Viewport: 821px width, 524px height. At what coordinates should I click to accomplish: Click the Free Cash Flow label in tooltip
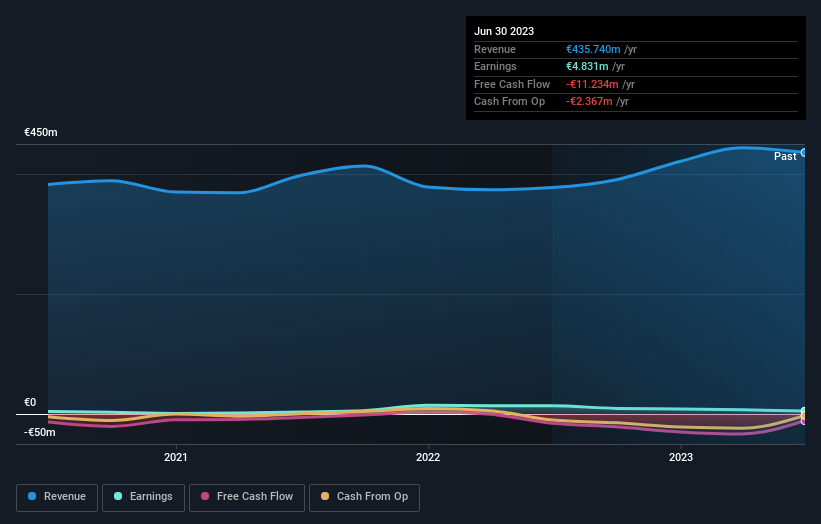(512, 84)
